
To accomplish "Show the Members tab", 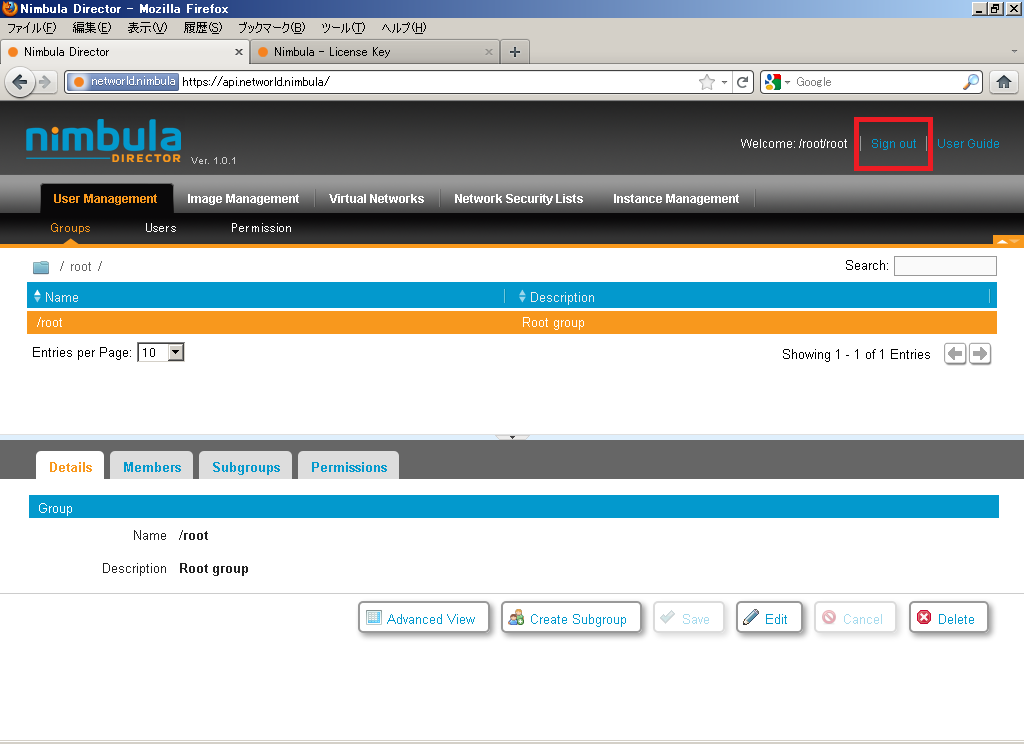I will 152,466.
